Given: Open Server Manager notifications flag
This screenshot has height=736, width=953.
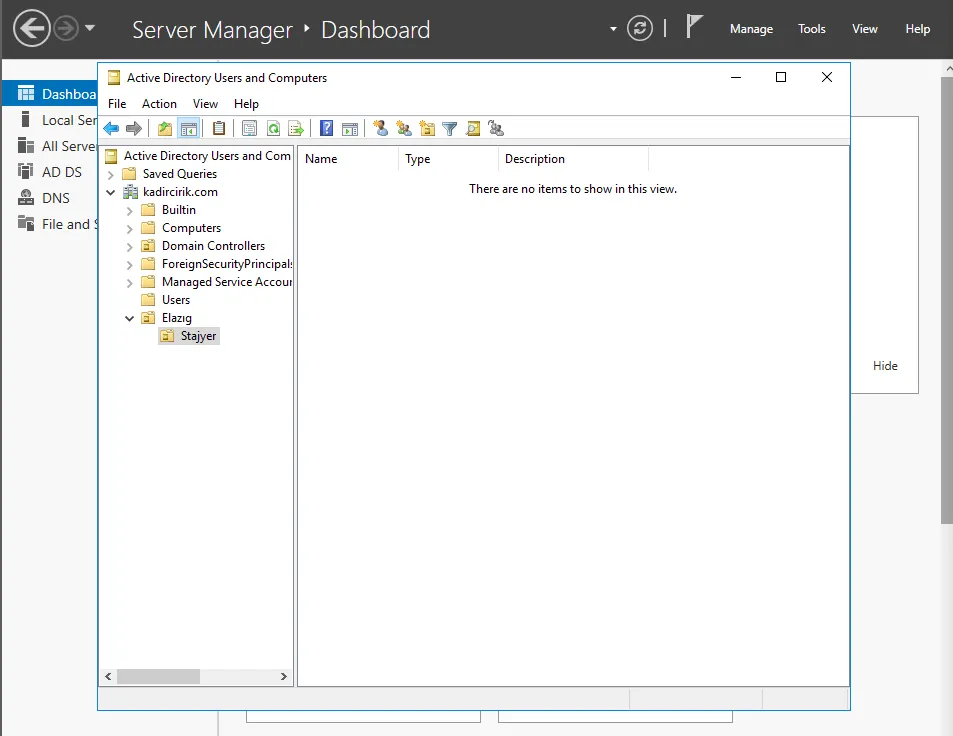Looking at the screenshot, I should [x=693, y=26].
